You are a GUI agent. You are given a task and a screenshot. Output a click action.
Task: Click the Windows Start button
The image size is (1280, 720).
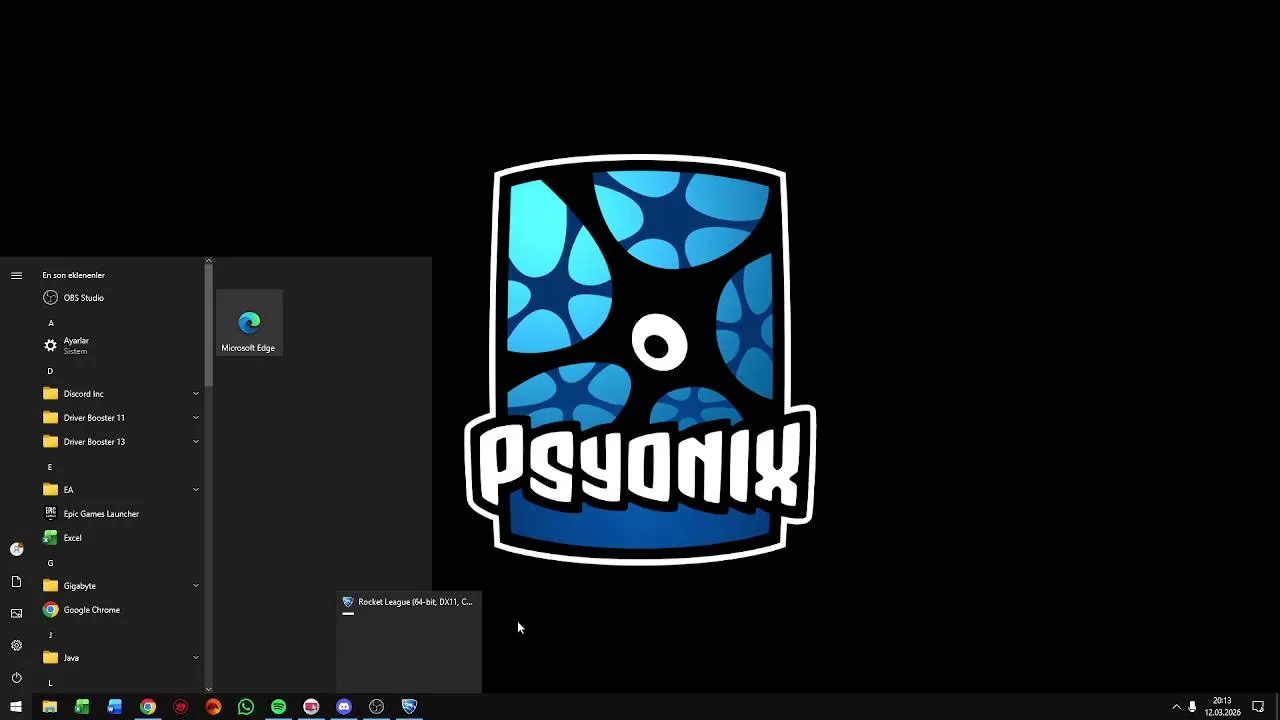(x=16, y=707)
